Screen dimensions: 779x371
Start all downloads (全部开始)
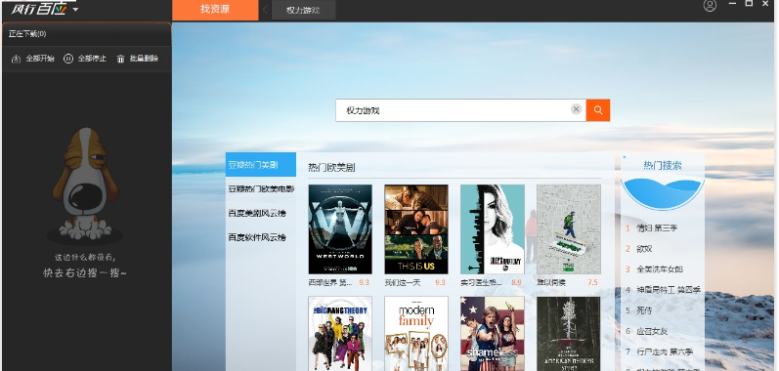(x=33, y=59)
